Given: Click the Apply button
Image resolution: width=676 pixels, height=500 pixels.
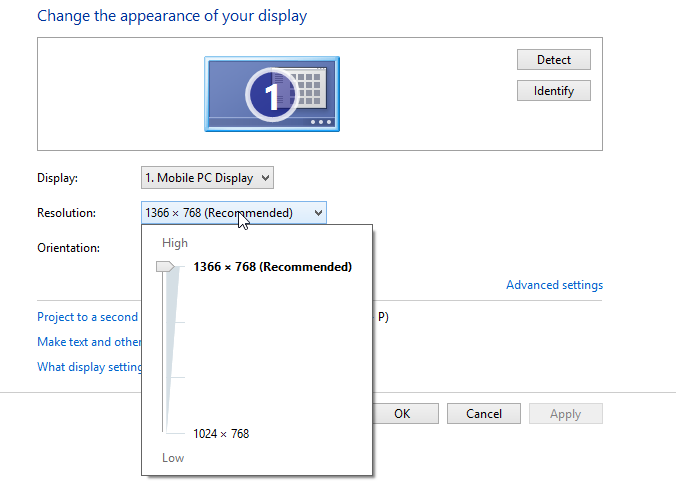Looking at the screenshot, I should [566, 414].
